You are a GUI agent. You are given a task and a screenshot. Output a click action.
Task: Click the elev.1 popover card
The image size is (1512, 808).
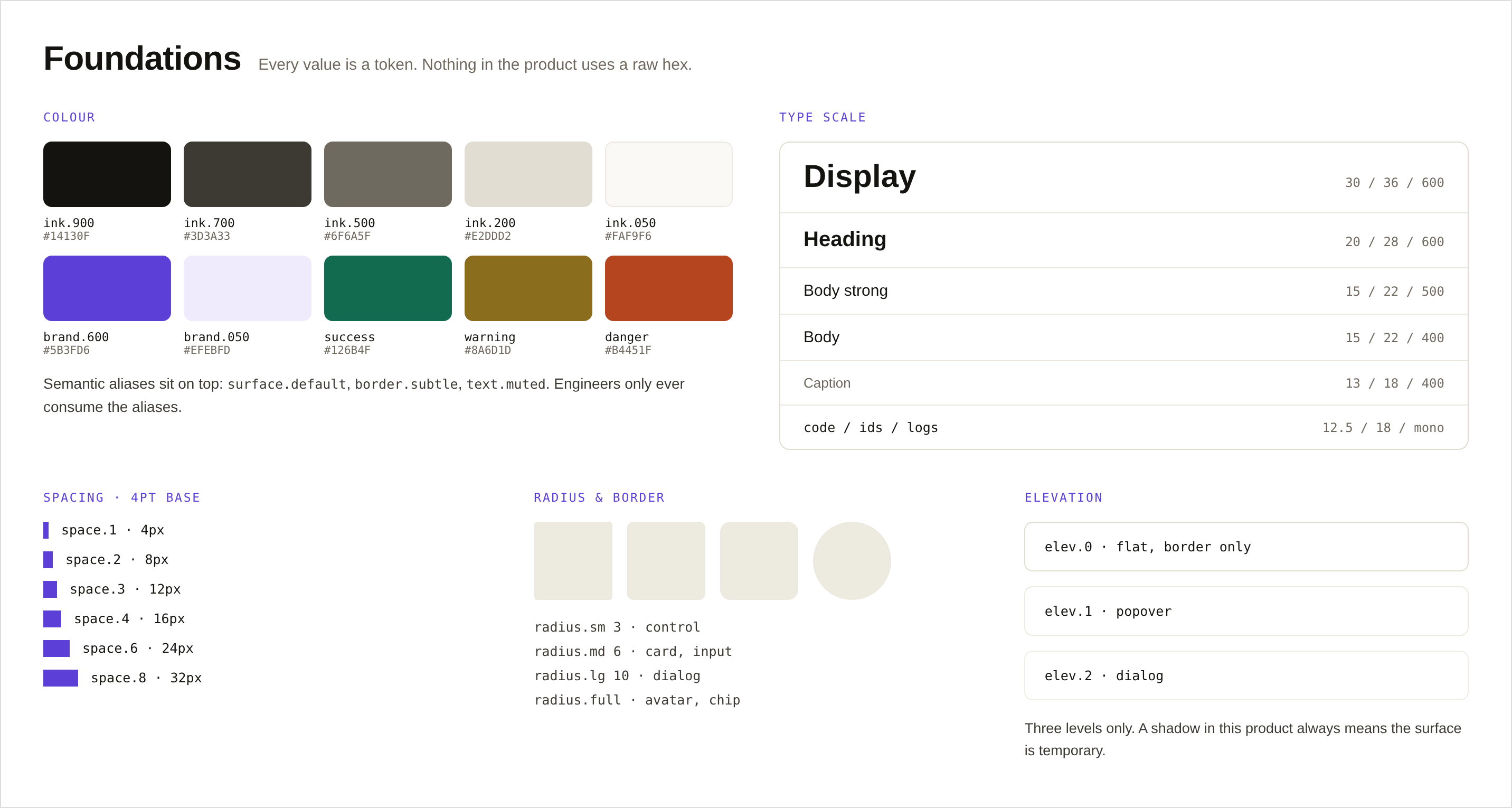coord(1246,612)
